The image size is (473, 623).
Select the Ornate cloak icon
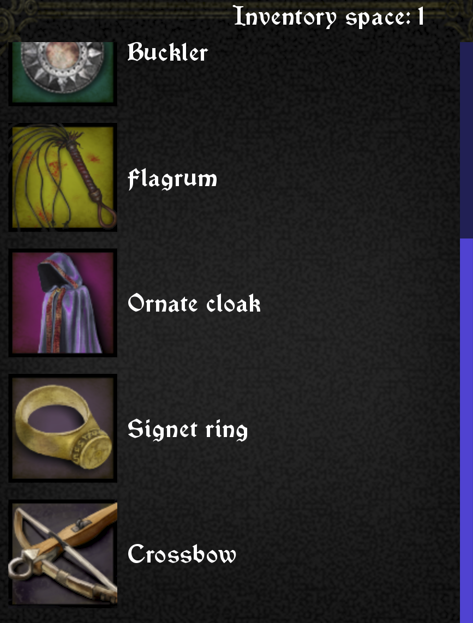point(63,303)
